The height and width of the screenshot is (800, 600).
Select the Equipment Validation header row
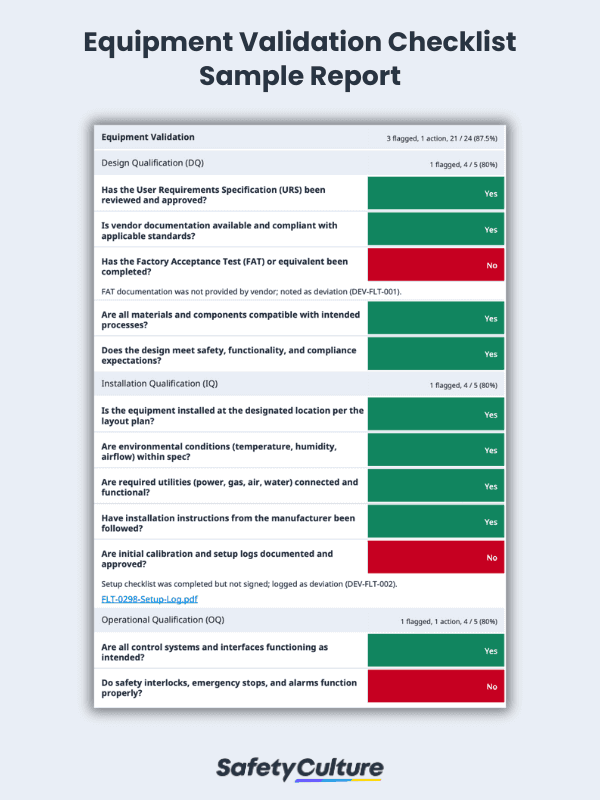click(x=149, y=137)
